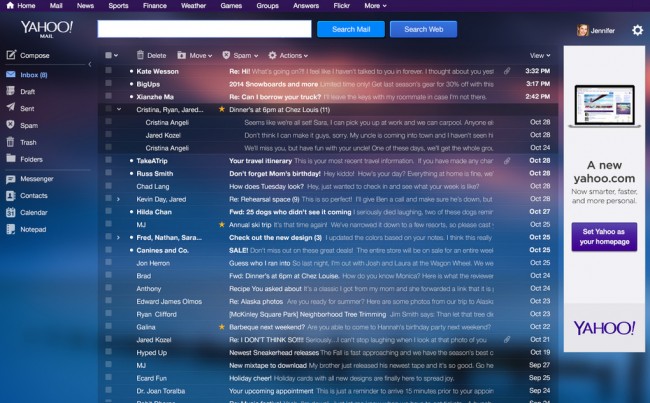The image size is (650, 403).
Task: Open the Calendar icon
Action: tap(11, 212)
